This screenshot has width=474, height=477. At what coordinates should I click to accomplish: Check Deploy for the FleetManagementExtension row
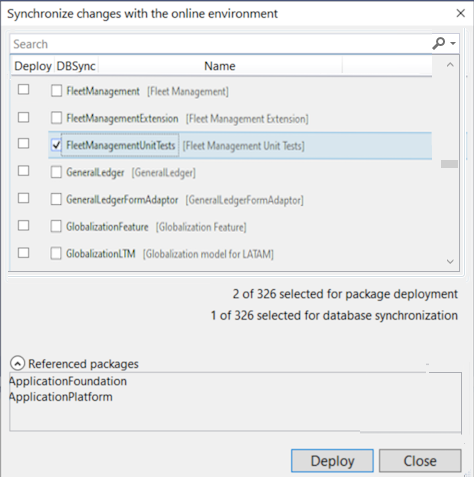[x=23, y=117]
